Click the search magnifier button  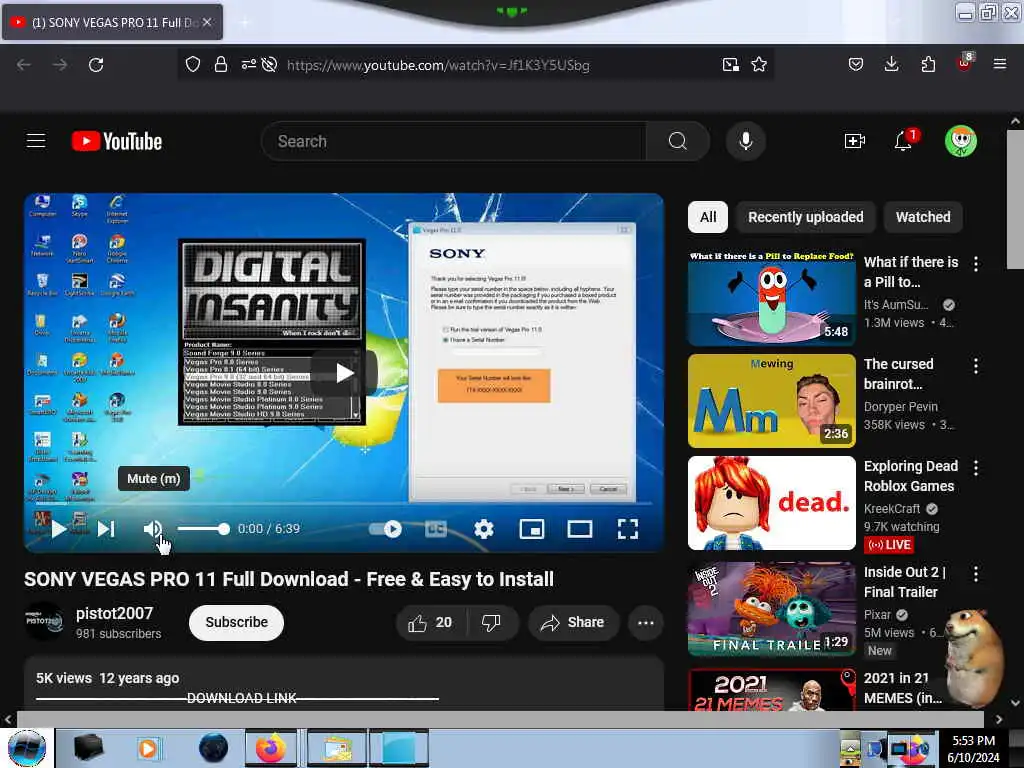(x=678, y=141)
